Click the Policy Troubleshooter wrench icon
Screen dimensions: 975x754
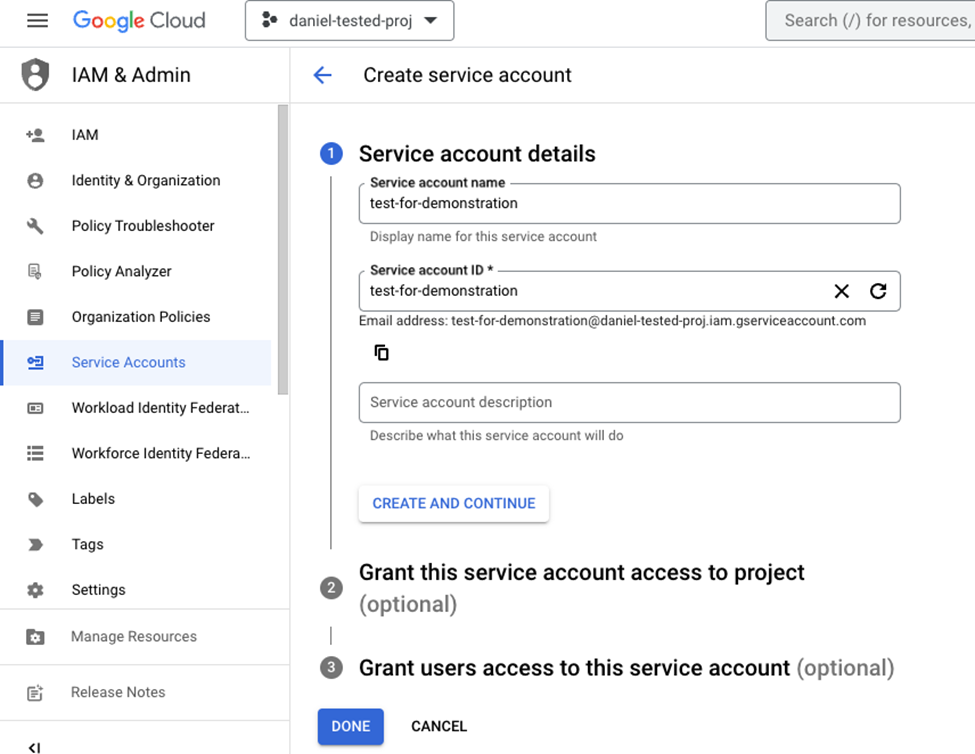[x=35, y=226]
